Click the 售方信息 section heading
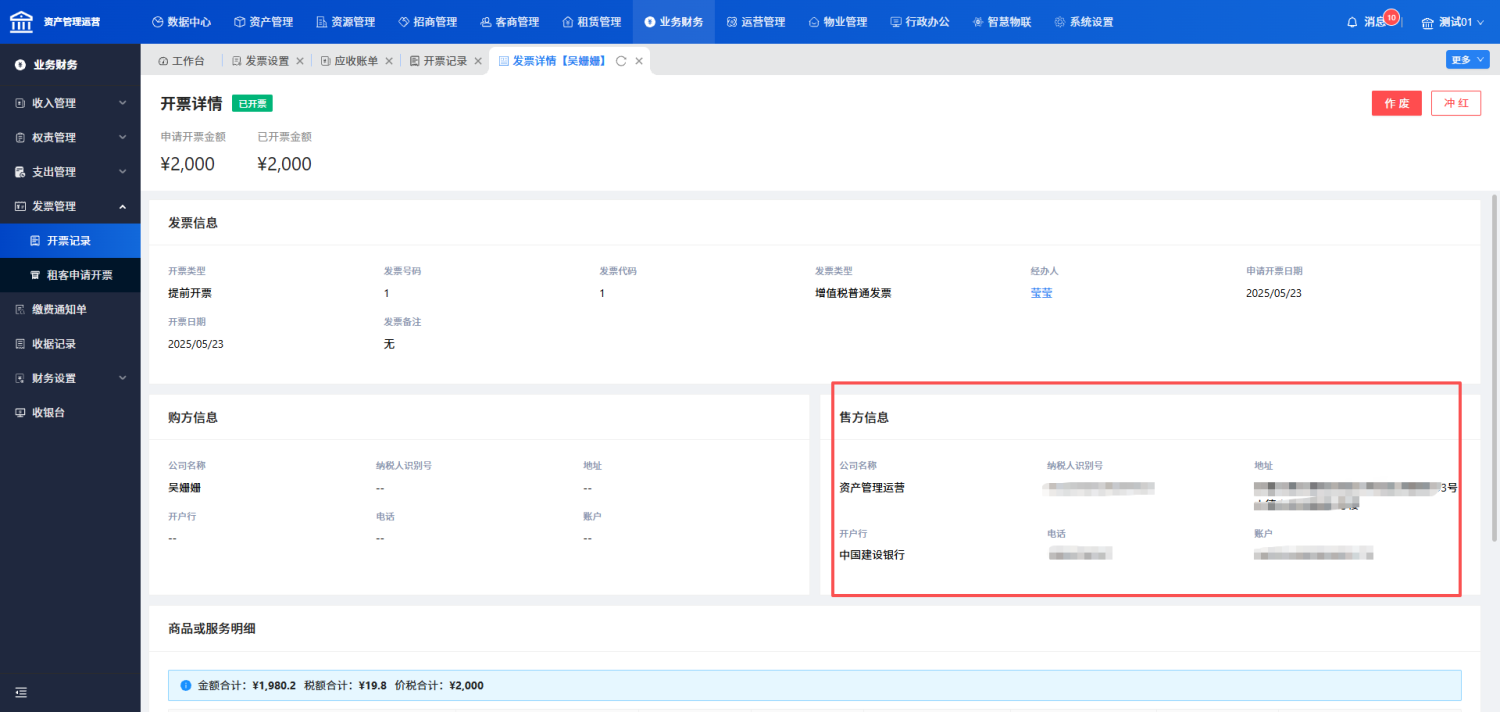The image size is (1500, 712). [x=864, y=417]
